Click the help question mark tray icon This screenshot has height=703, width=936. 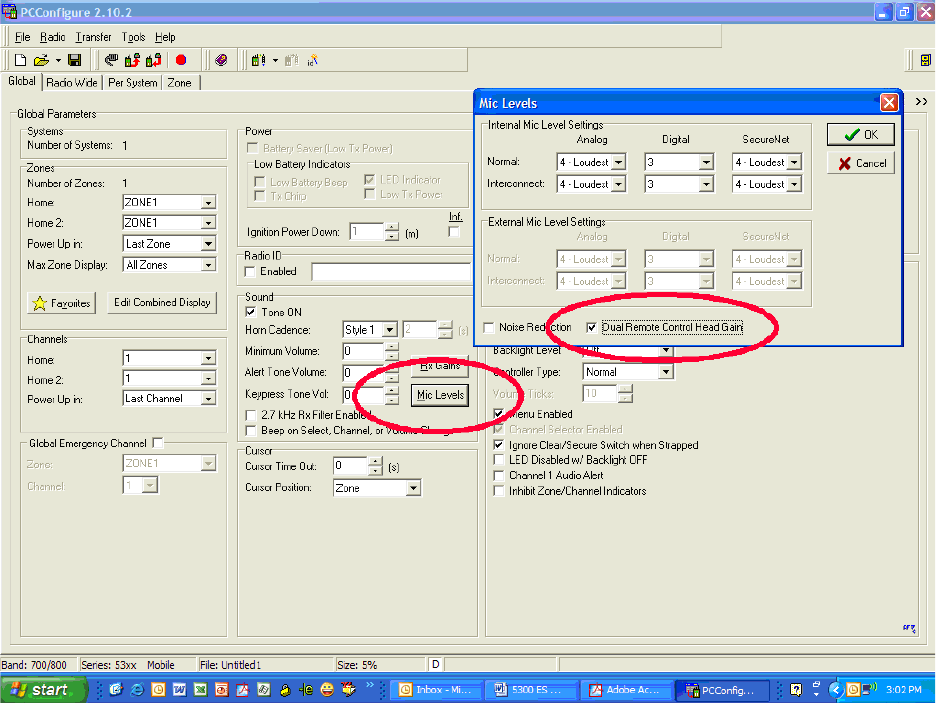(796, 690)
